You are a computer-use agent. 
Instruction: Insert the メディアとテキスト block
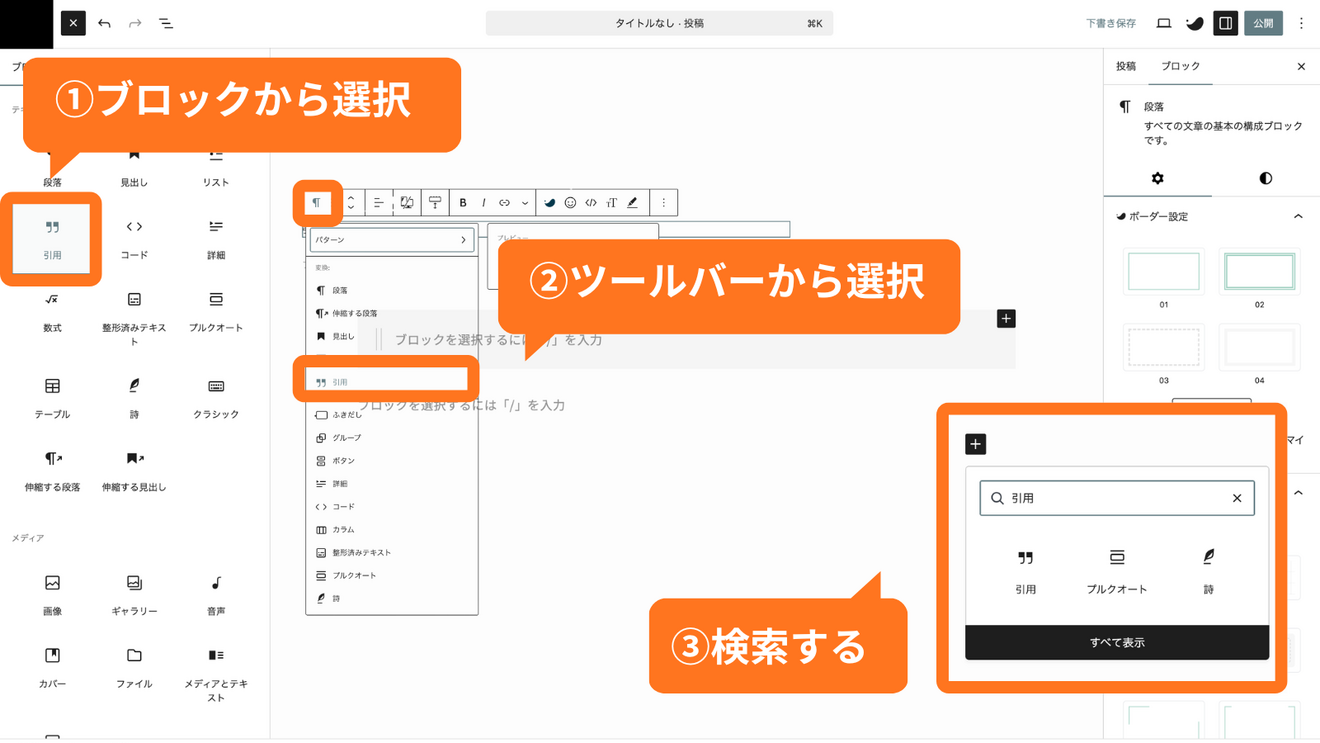[216, 674]
